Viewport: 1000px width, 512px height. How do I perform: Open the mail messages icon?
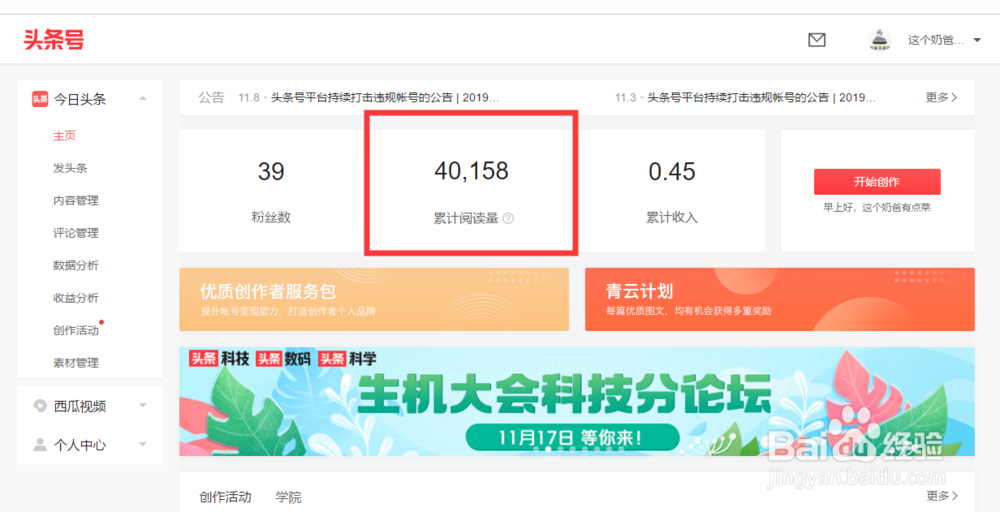click(816, 40)
